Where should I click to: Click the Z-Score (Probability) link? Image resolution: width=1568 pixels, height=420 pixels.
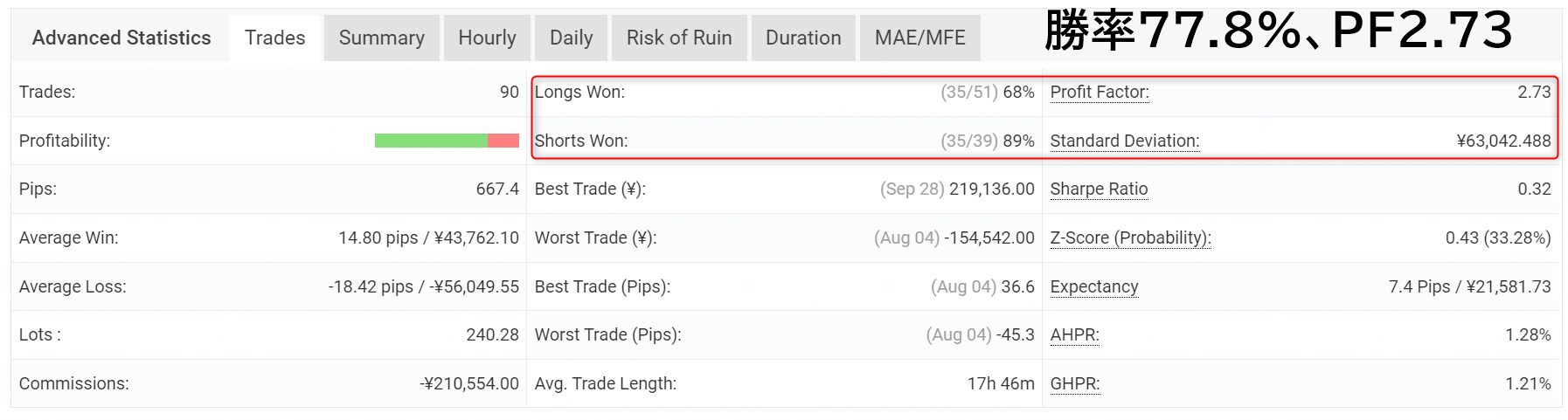pyautogui.click(x=1130, y=238)
